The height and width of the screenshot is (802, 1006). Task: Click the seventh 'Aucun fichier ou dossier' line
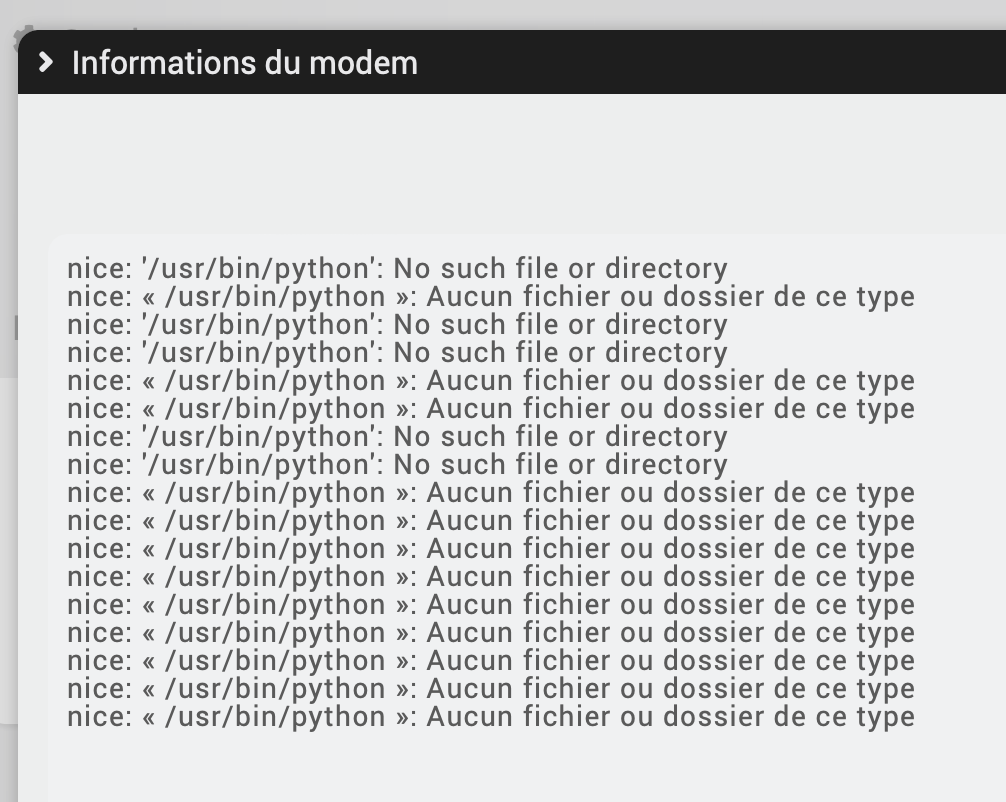point(490,577)
